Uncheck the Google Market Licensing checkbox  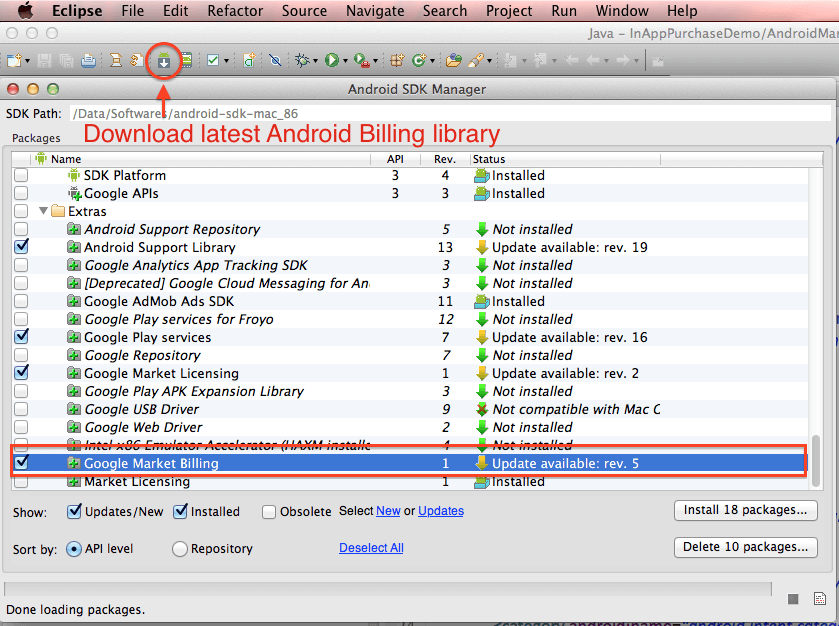click(x=21, y=372)
